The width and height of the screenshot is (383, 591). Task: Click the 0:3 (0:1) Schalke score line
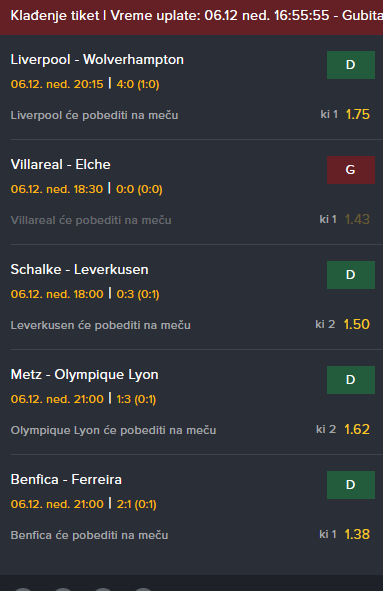[x=138, y=294]
